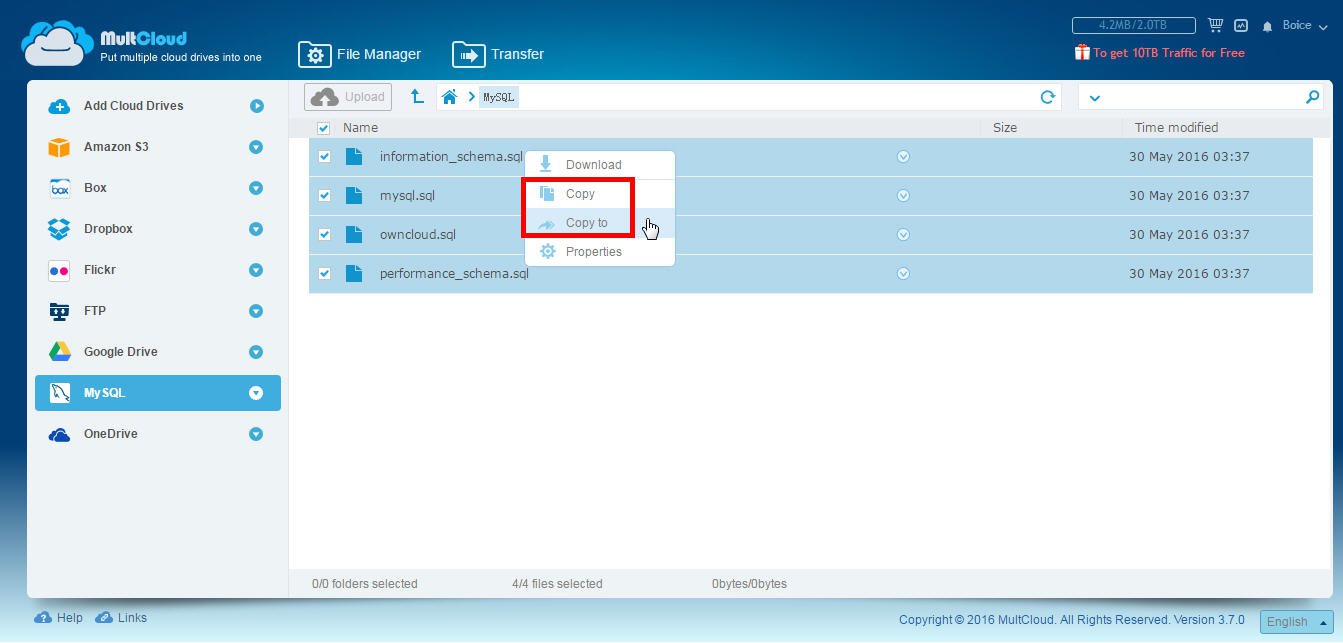Click the Upload button
This screenshot has height=643, width=1343.
click(348, 97)
